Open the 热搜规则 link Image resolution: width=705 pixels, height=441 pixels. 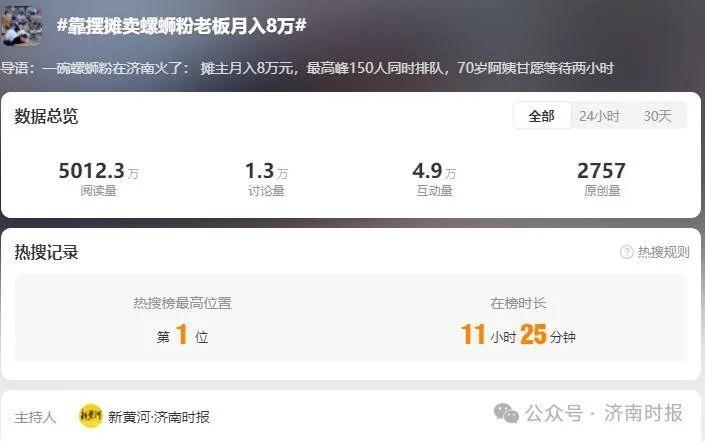pos(663,252)
